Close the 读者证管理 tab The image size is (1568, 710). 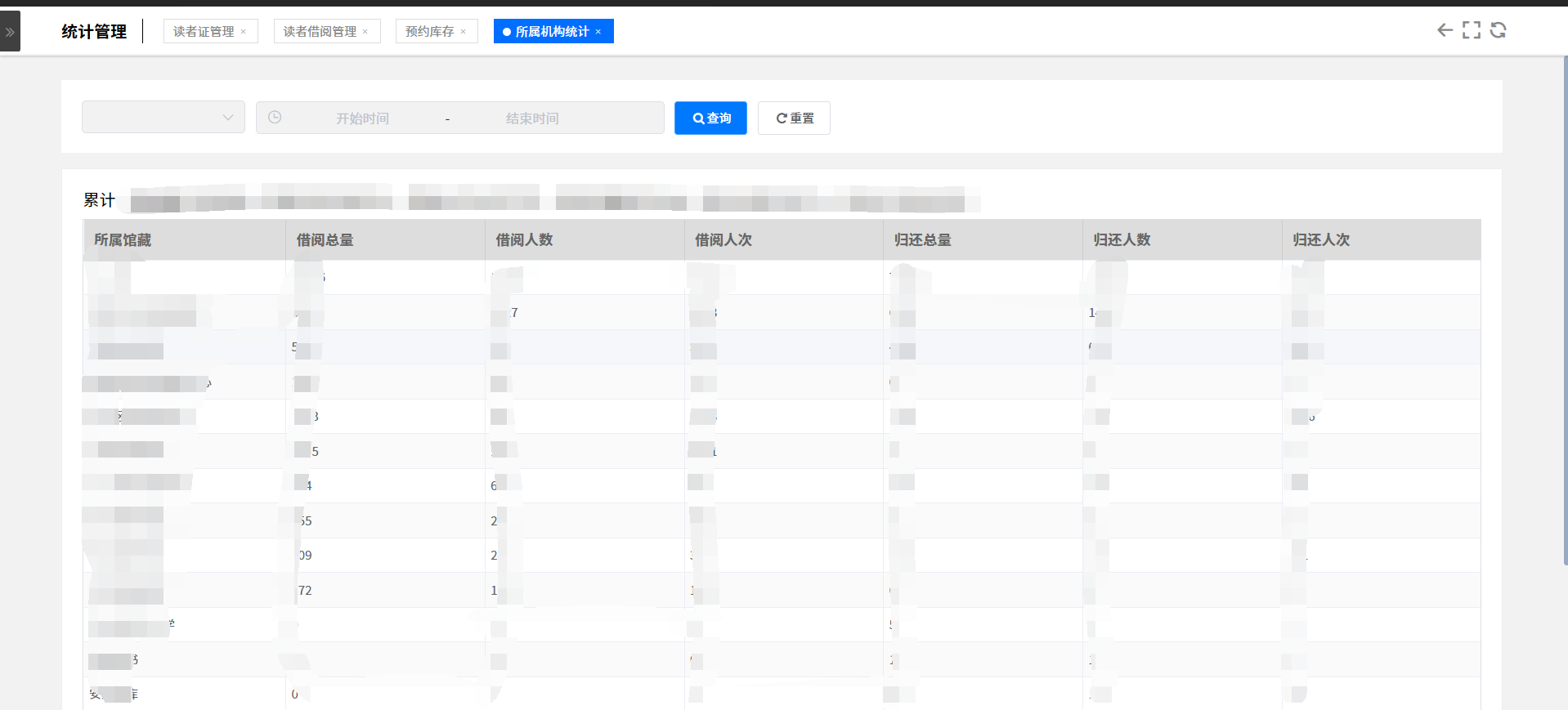point(244,32)
